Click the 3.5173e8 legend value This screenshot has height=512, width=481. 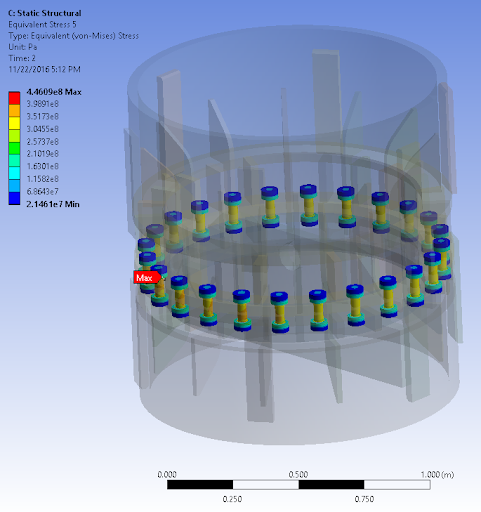(43, 116)
